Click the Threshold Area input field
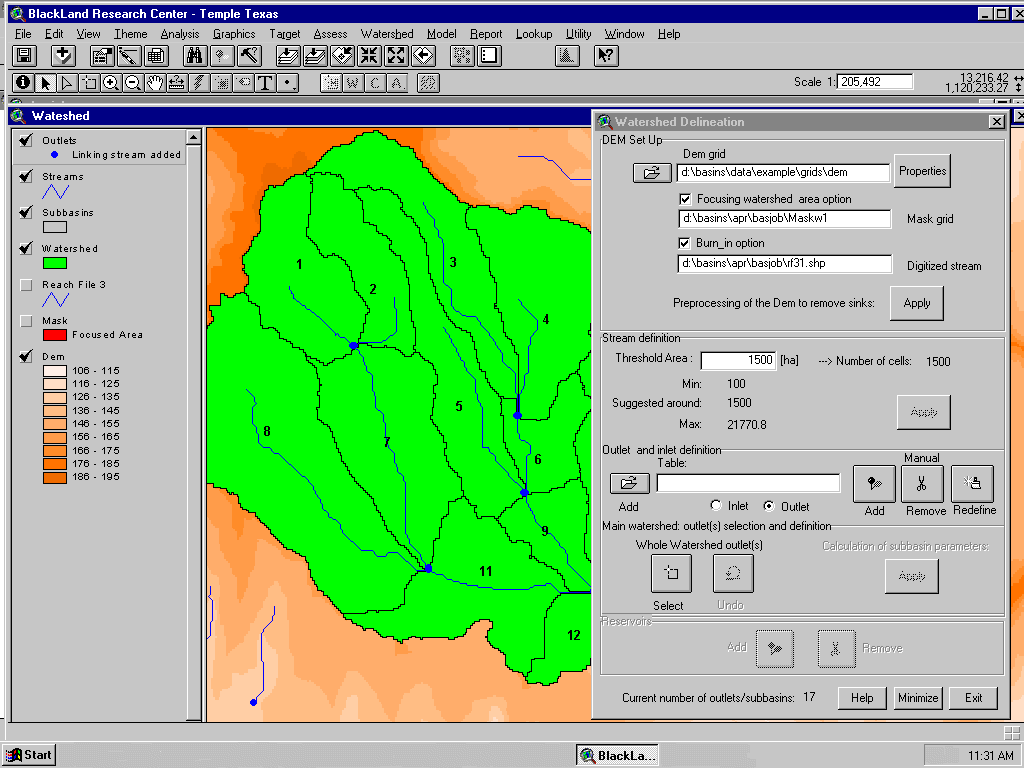This screenshot has width=1024, height=768. click(x=738, y=360)
